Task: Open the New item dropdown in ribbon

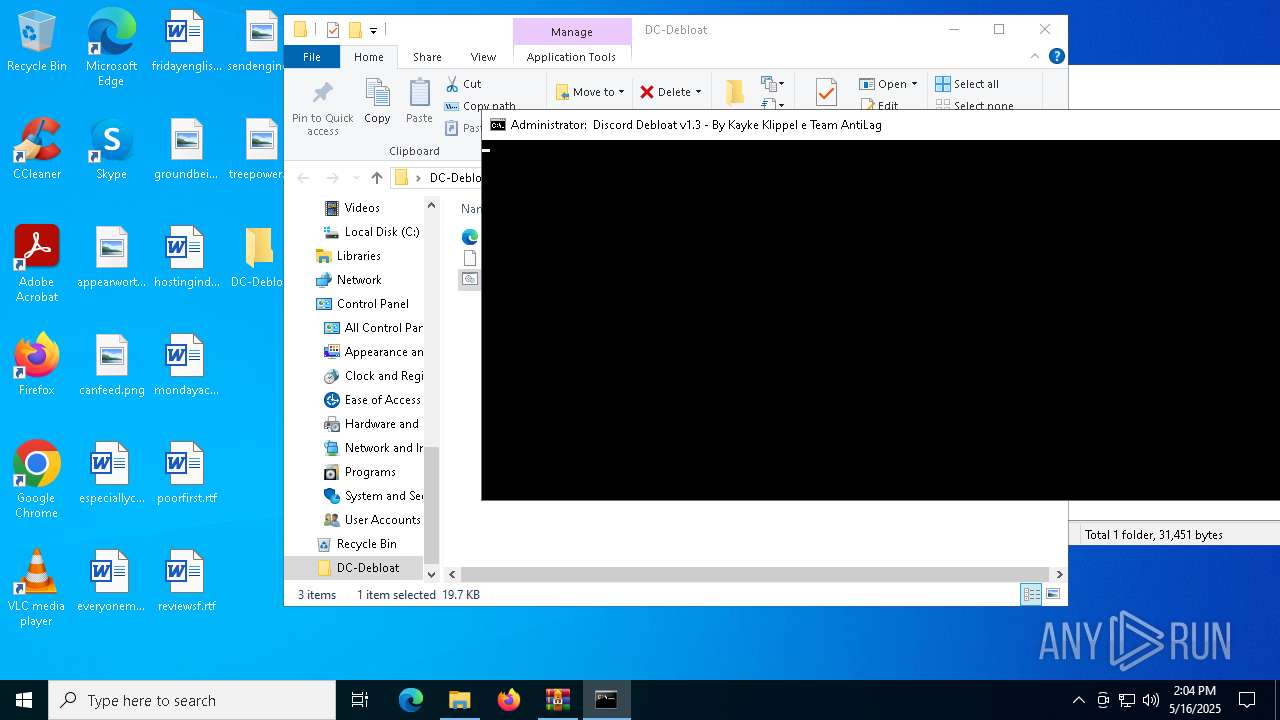Action: coord(773,84)
